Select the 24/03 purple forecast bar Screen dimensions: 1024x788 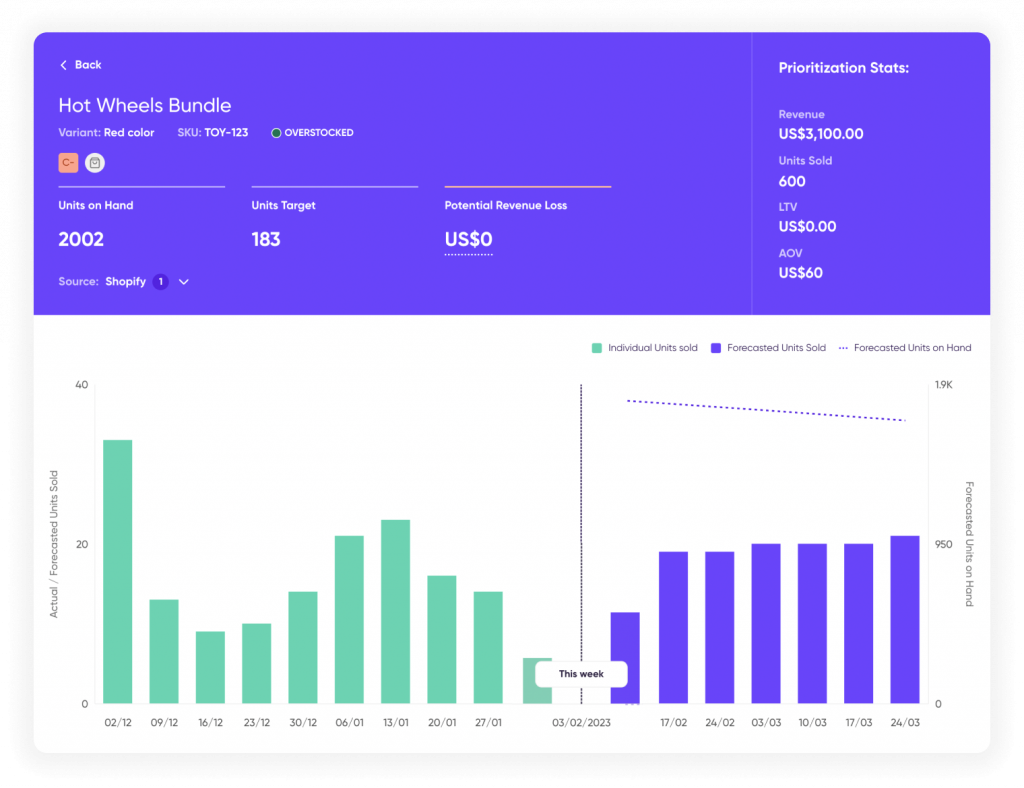905,620
